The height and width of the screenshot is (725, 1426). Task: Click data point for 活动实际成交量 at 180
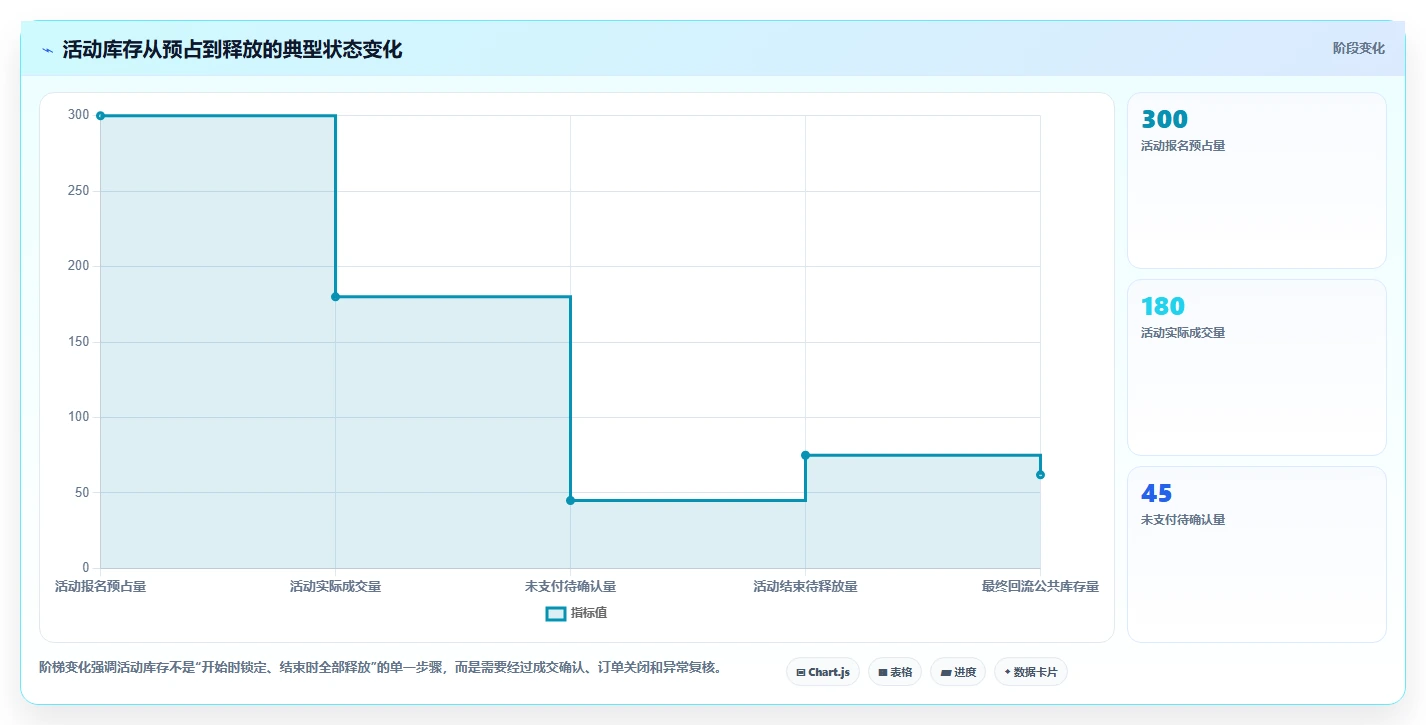(335, 297)
